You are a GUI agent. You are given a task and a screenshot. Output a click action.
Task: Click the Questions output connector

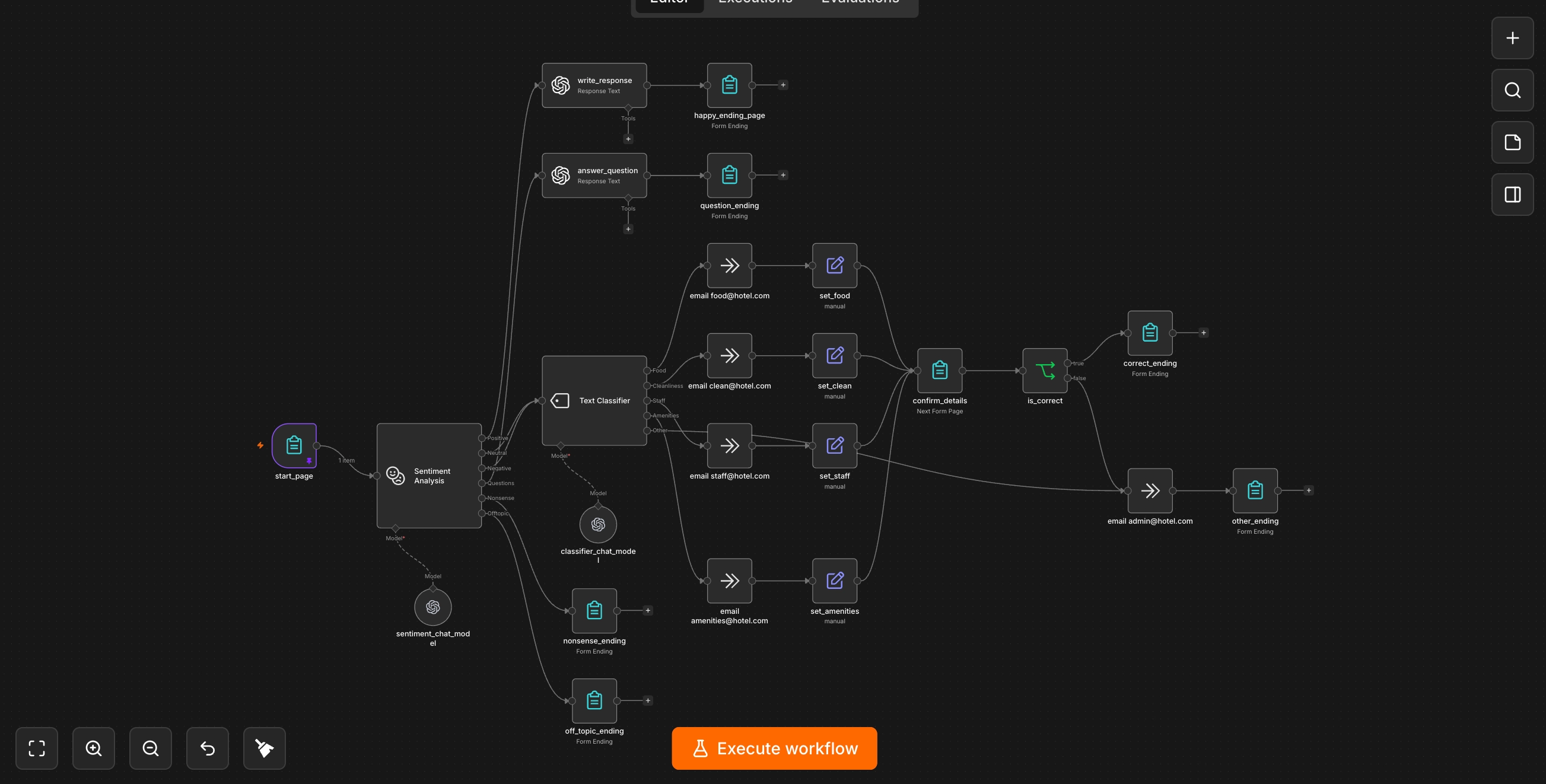pyautogui.click(x=482, y=483)
